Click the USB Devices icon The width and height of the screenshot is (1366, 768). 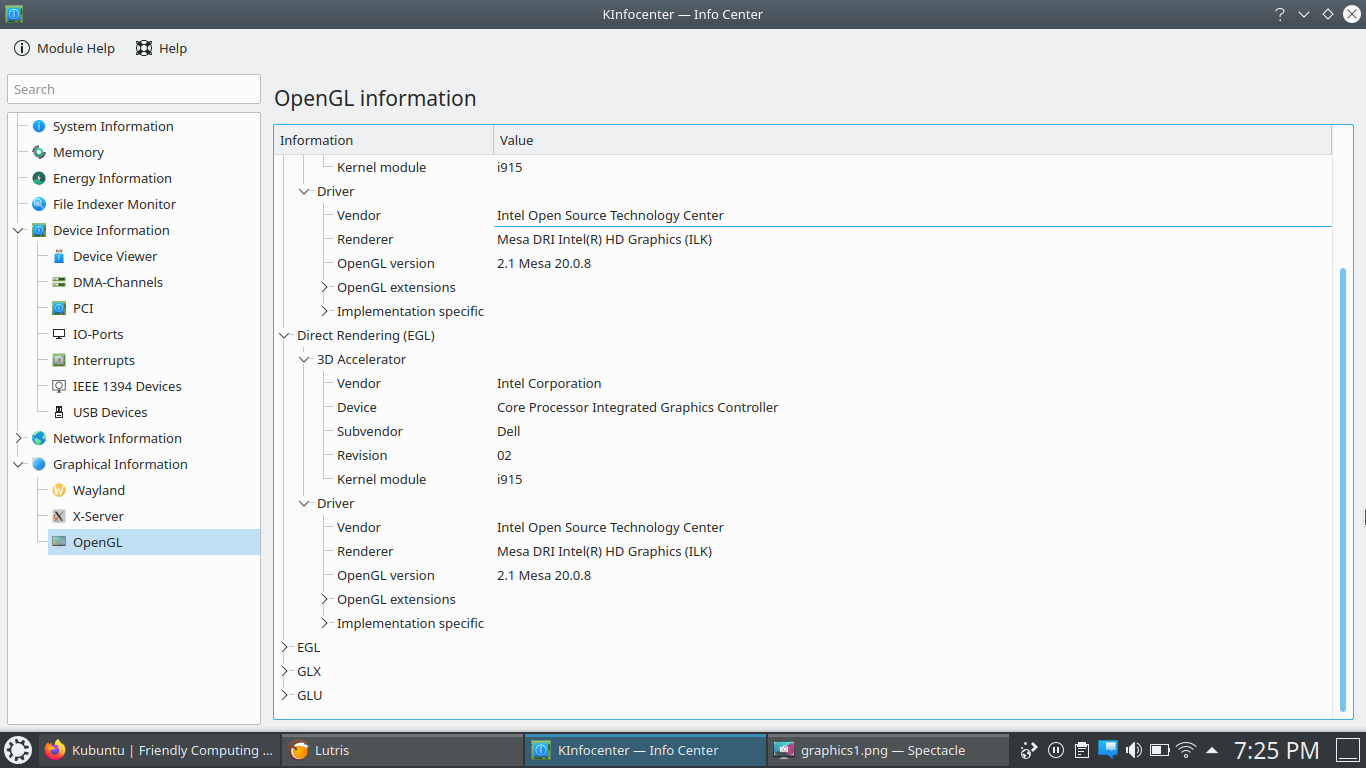59,412
